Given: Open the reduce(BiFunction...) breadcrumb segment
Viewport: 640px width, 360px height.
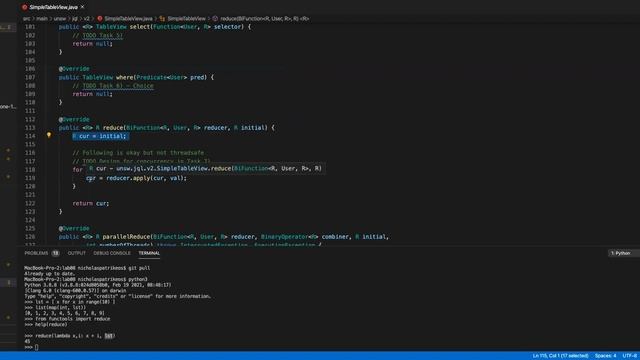Looking at the screenshot, I should tap(264, 18).
